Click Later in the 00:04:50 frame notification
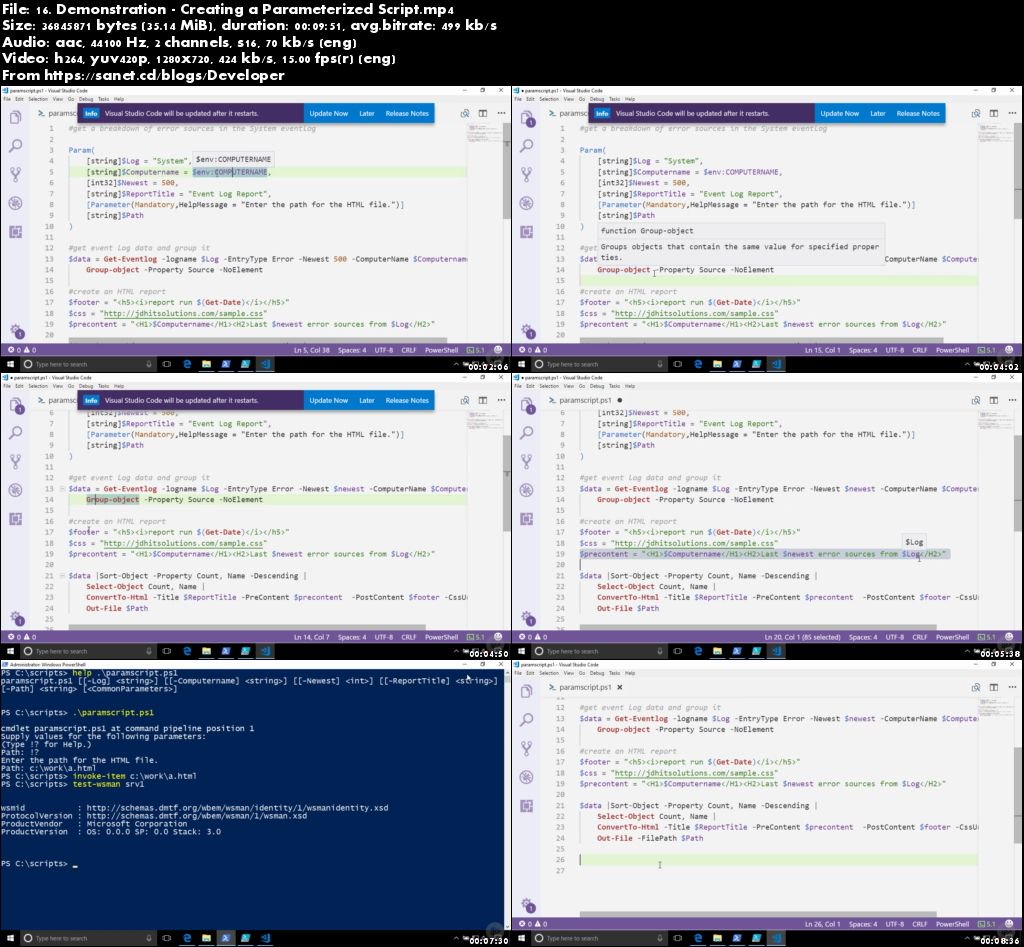The height and width of the screenshot is (947, 1024). tap(366, 401)
